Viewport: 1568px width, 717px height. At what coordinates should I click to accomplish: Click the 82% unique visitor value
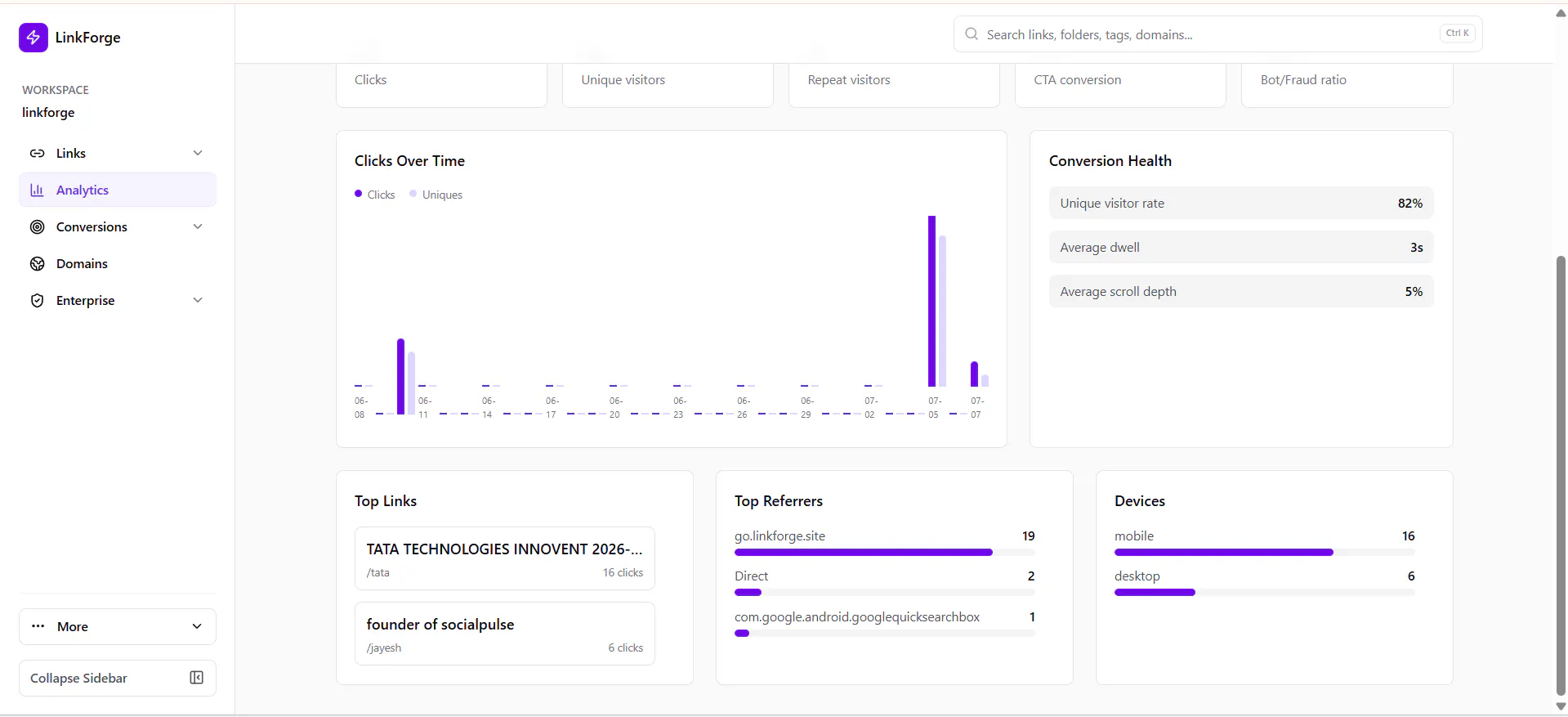1410,204
